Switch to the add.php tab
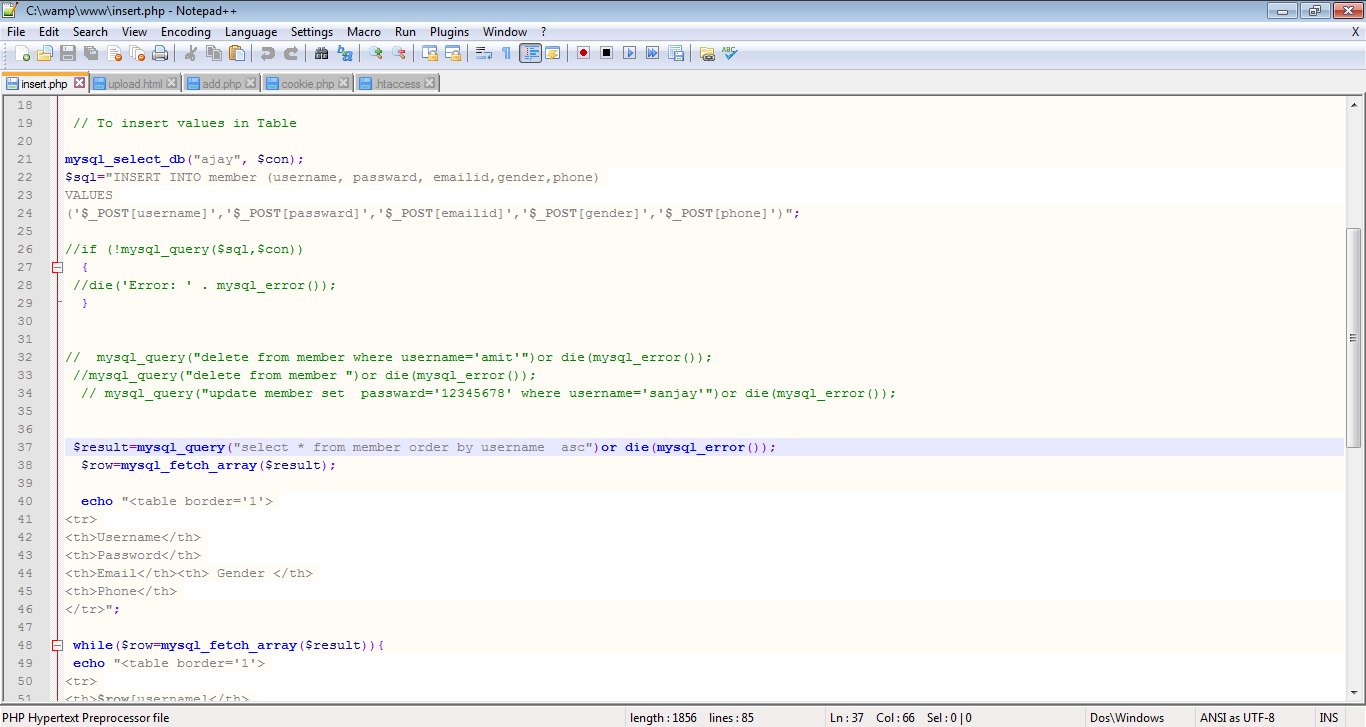Viewport: 1366px width, 727px height. click(x=222, y=84)
